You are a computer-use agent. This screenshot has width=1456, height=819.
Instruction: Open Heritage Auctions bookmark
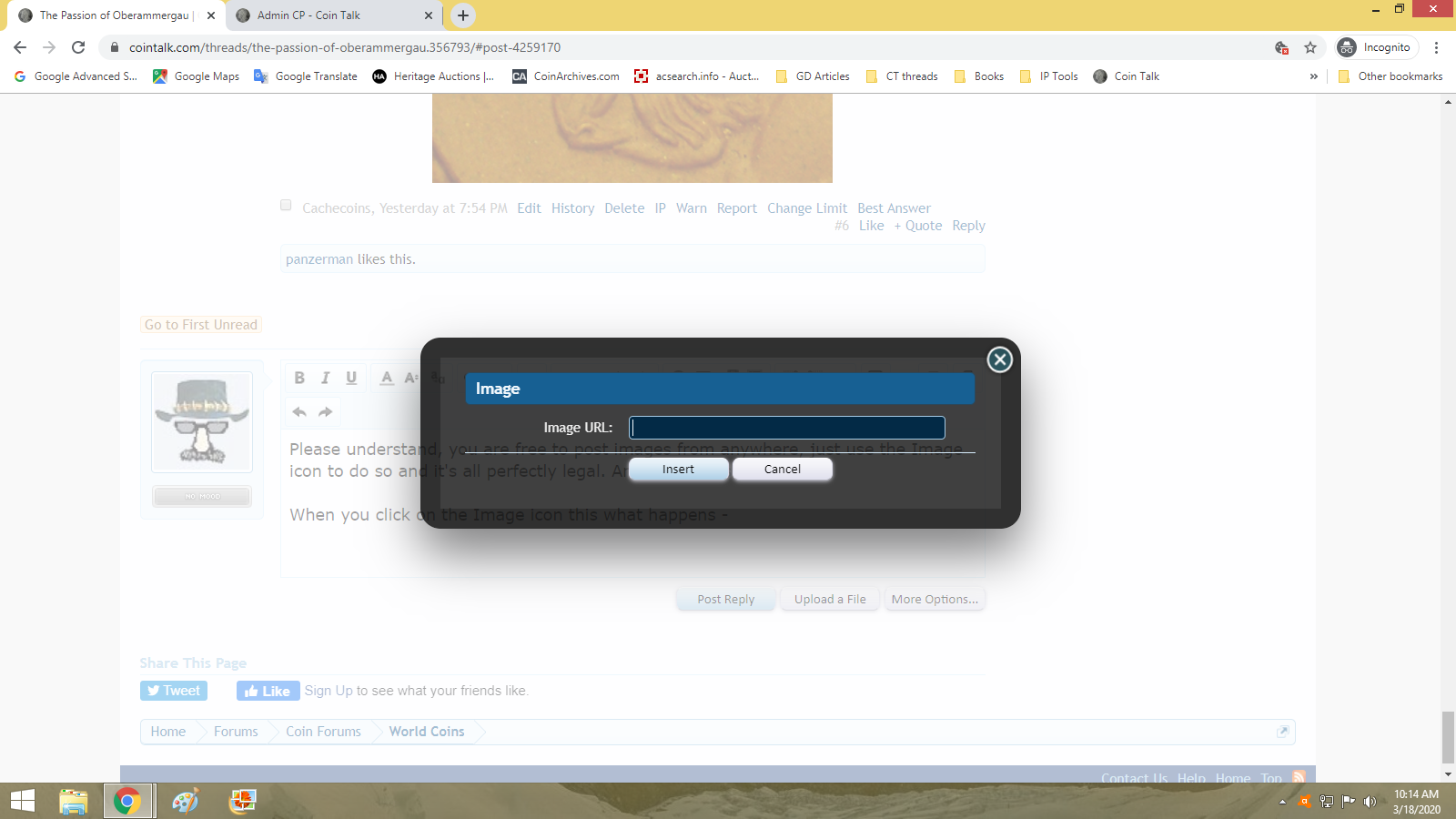[x=433, y=76]
